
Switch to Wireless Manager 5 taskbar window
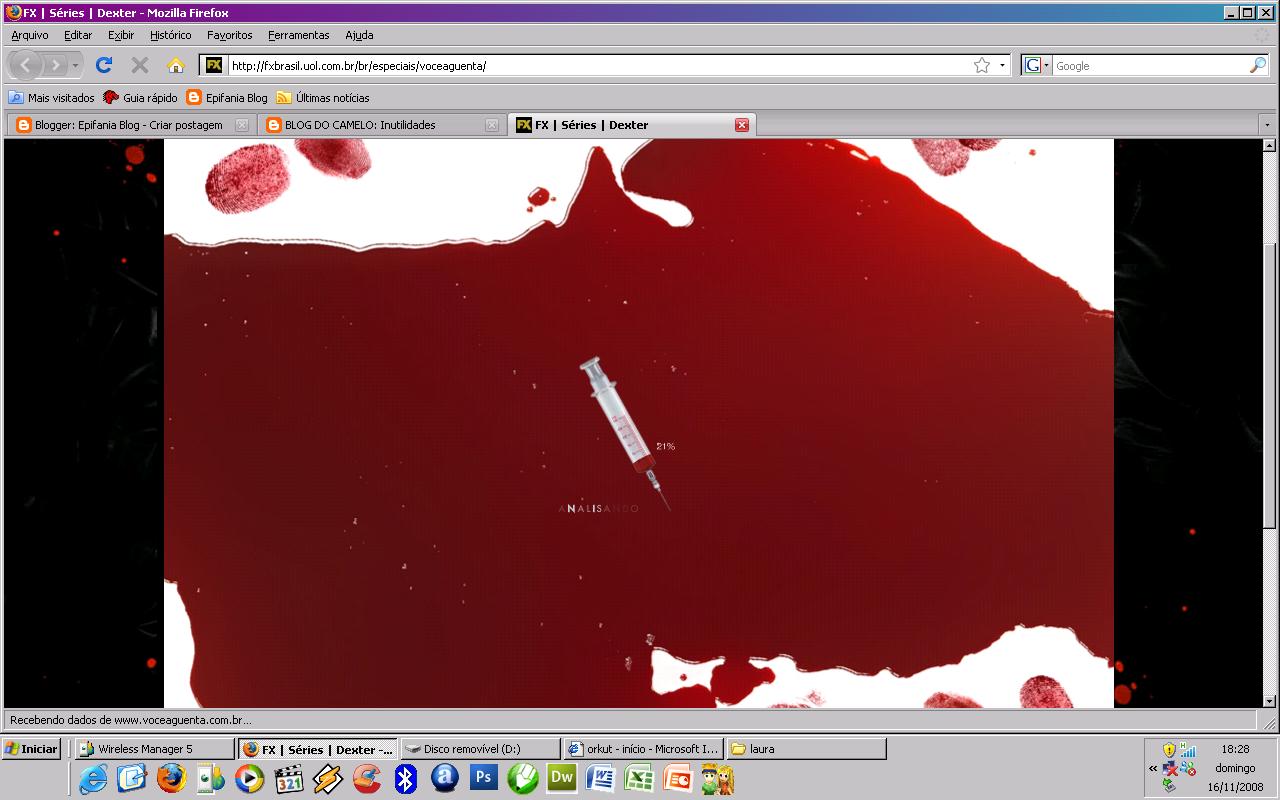point(154,749)
